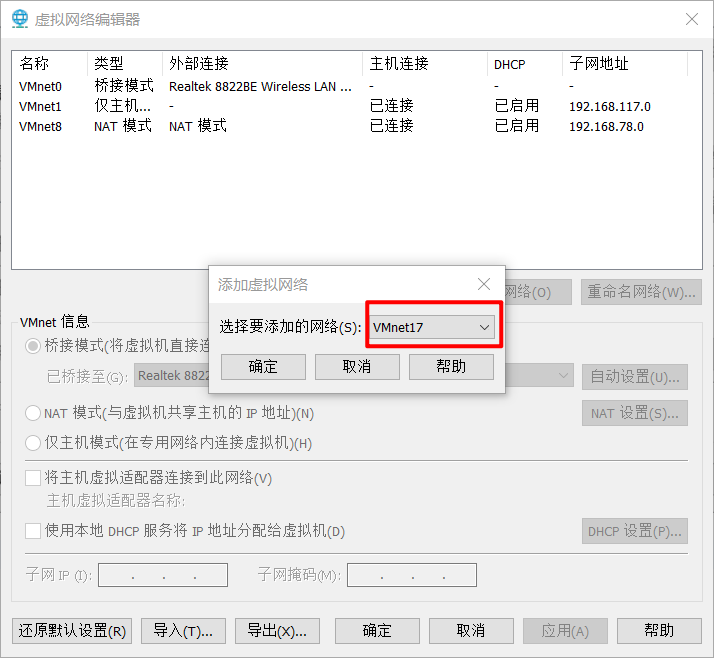Select the VMnet1 host-only network row
The width and height of the screenshot is (714, 658).
[x=41, y=107]
